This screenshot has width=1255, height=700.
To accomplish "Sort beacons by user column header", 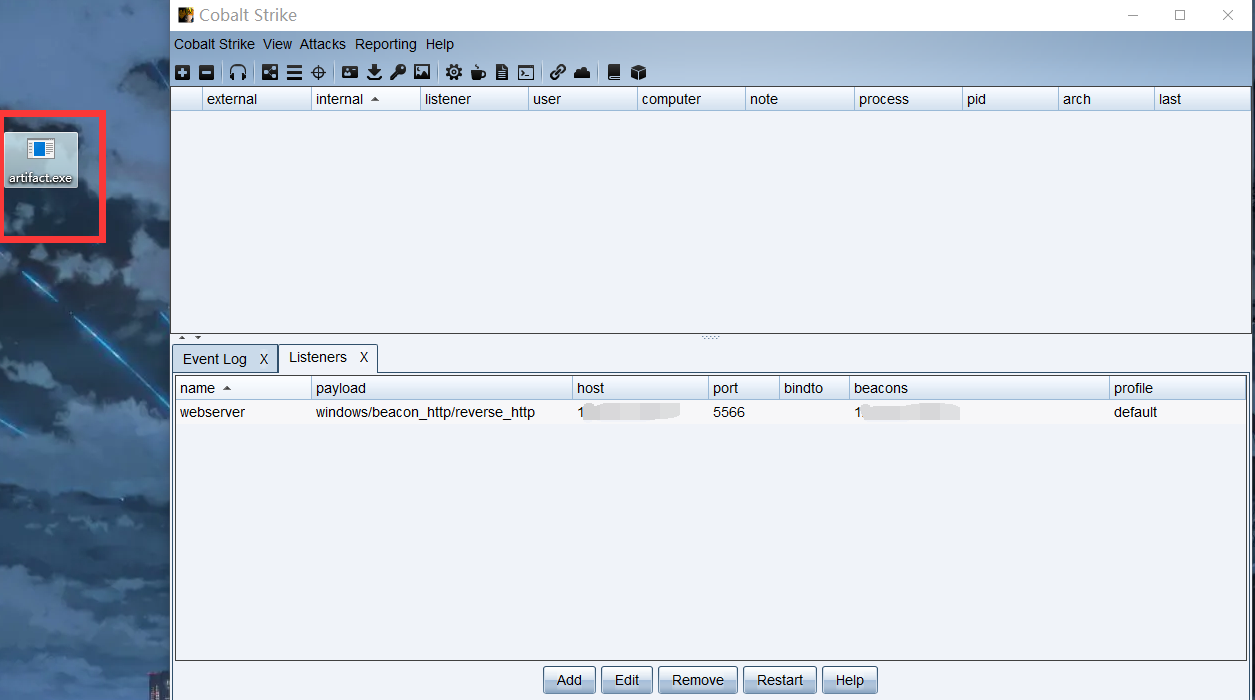I will click(583, 99).
